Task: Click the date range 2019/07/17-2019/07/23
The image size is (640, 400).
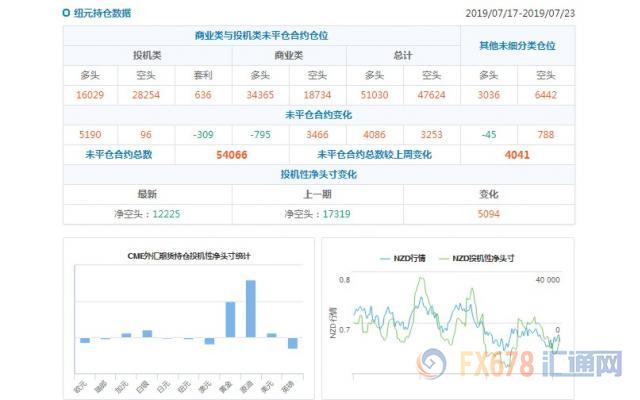Action: [x=520, y=13]
